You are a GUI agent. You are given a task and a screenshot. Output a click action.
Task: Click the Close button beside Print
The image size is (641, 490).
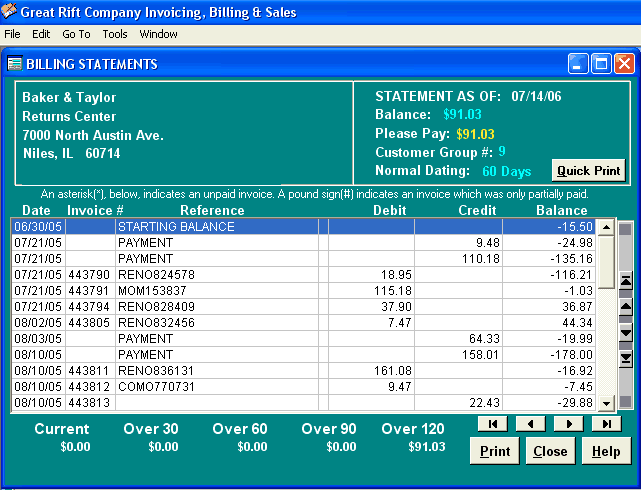click(x=550, y=451)
